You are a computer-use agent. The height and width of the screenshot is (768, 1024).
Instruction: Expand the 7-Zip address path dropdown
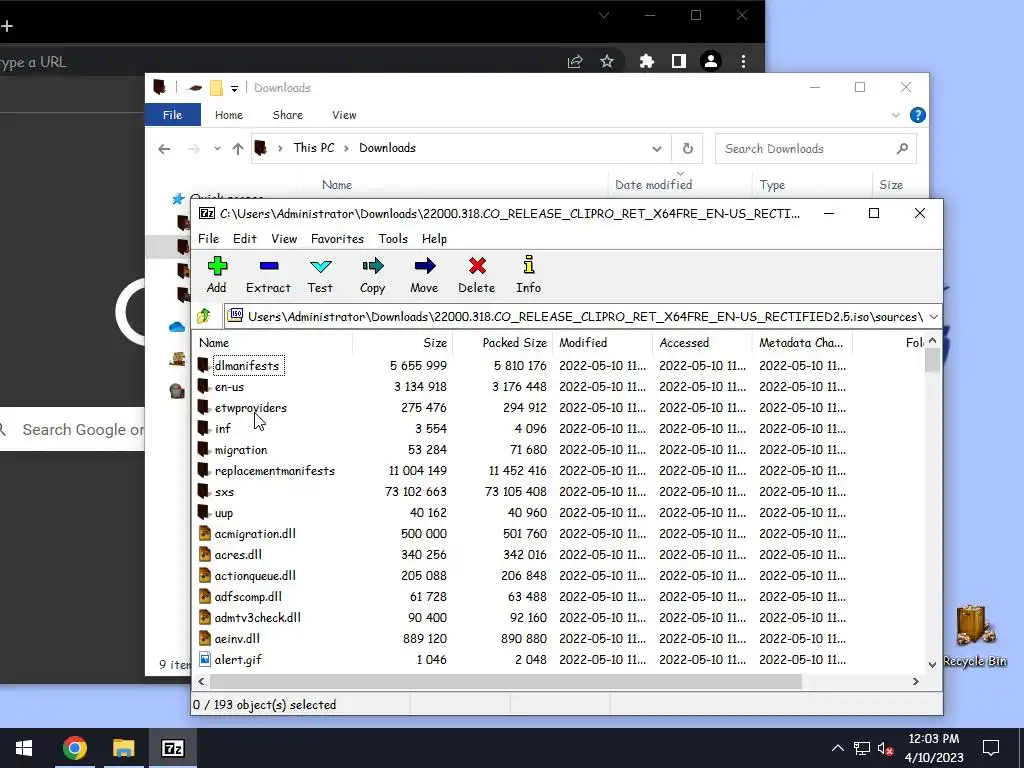(x=934, y=317)
